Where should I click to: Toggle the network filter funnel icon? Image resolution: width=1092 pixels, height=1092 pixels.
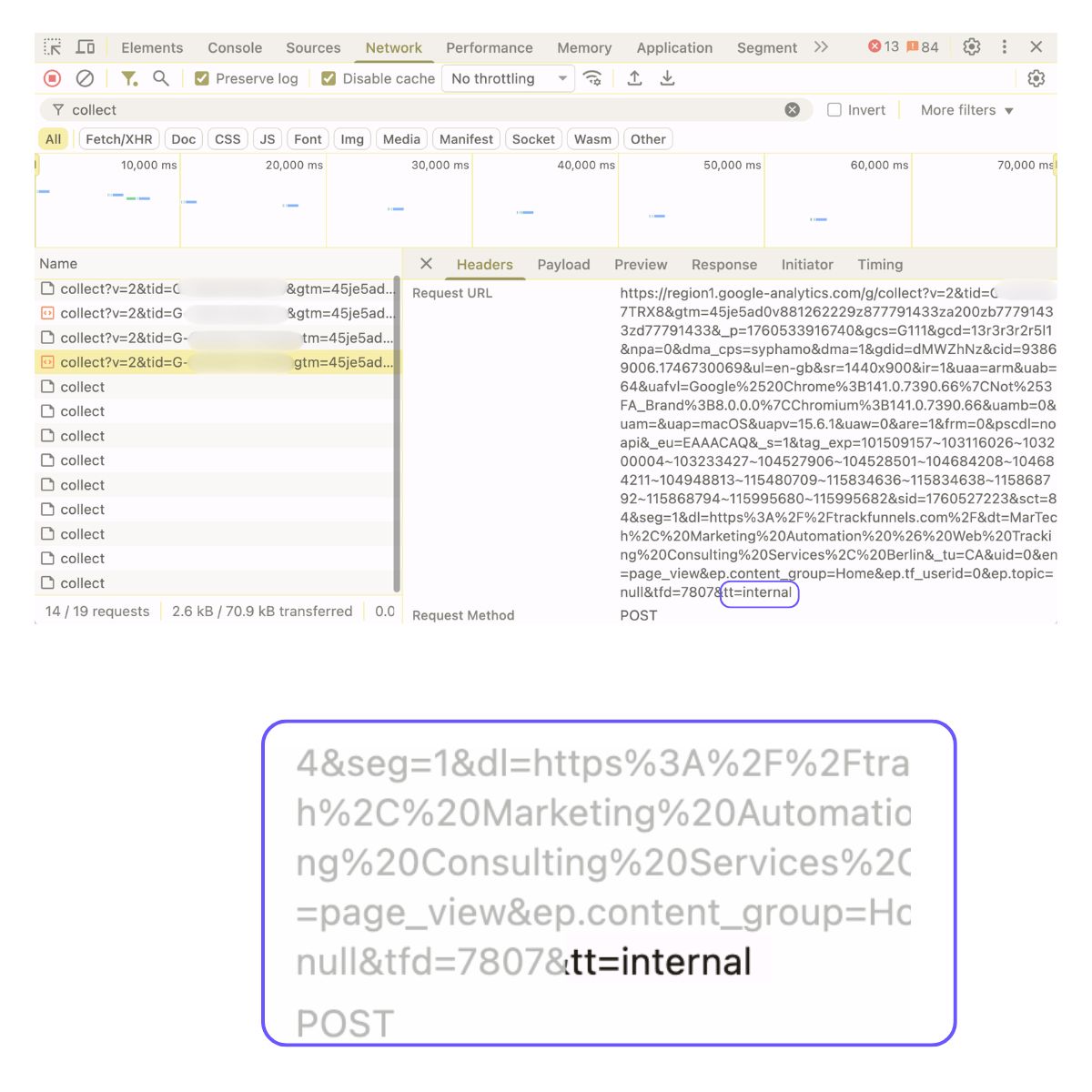(129, 79)
